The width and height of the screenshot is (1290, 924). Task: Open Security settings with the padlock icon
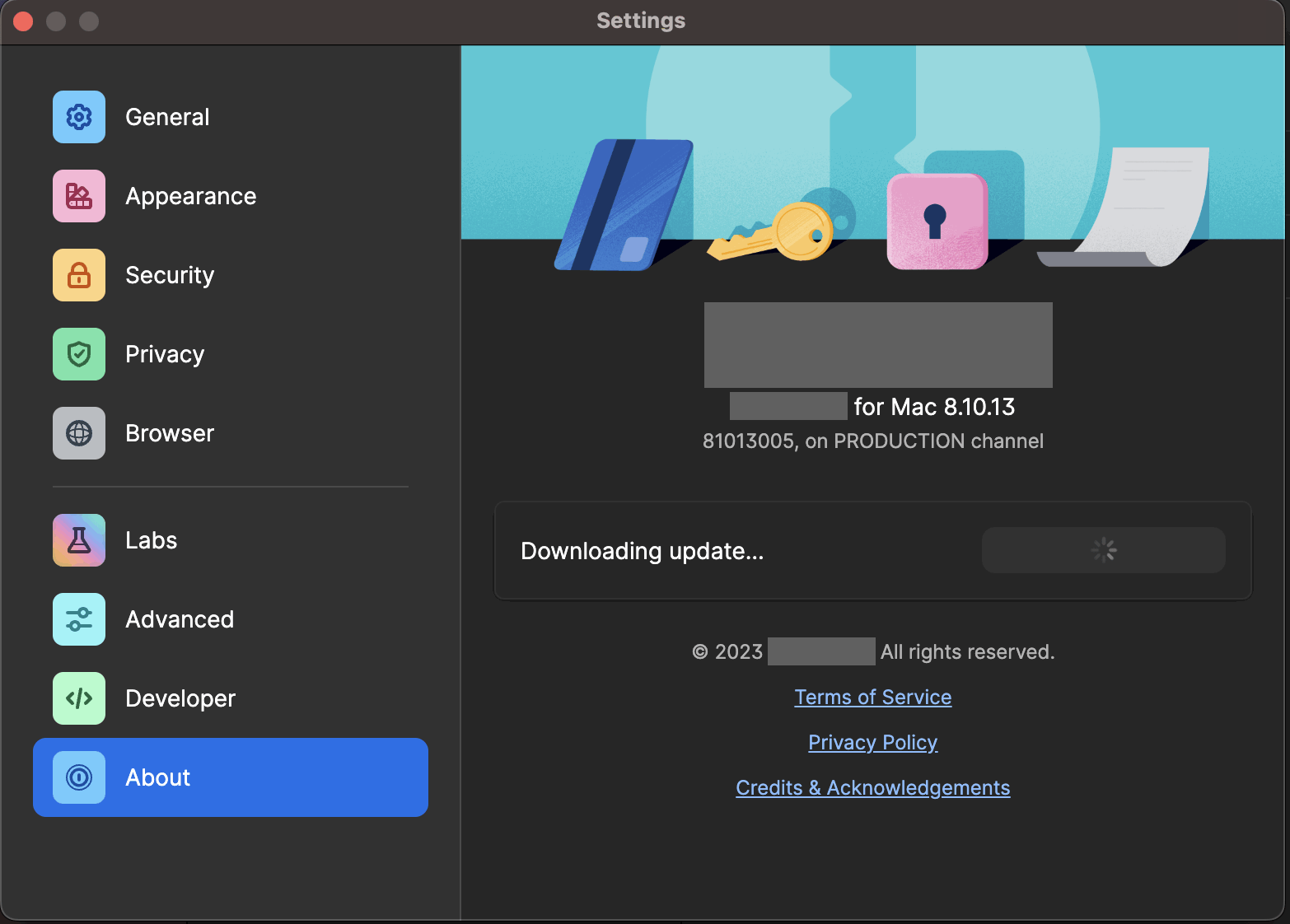[78, 275]
